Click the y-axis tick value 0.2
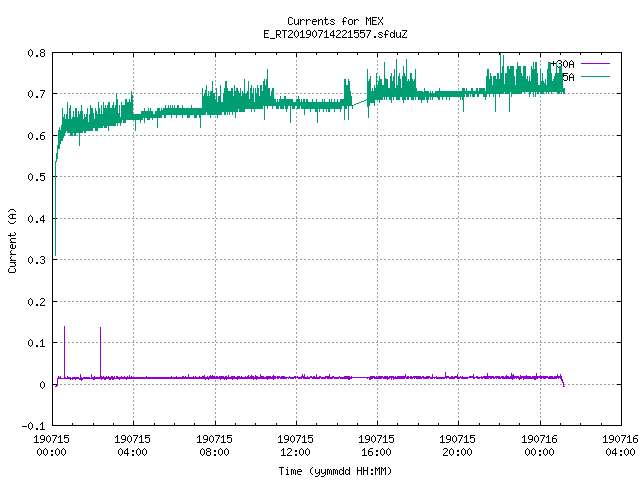640x480 pixels. pyautogui.click(x=36, y=302)
